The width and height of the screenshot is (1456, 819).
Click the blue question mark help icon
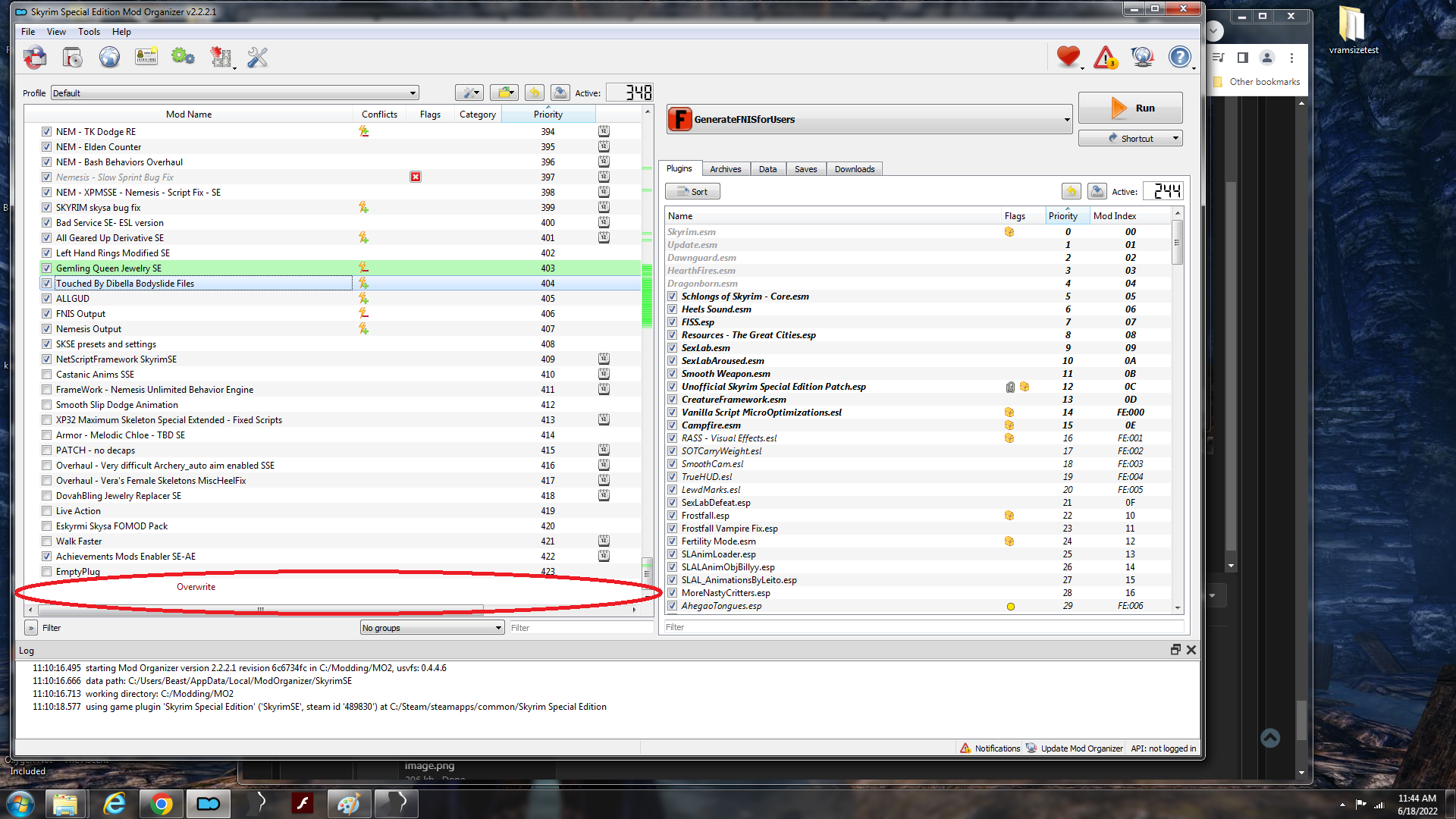click(x=1179, y=57)
